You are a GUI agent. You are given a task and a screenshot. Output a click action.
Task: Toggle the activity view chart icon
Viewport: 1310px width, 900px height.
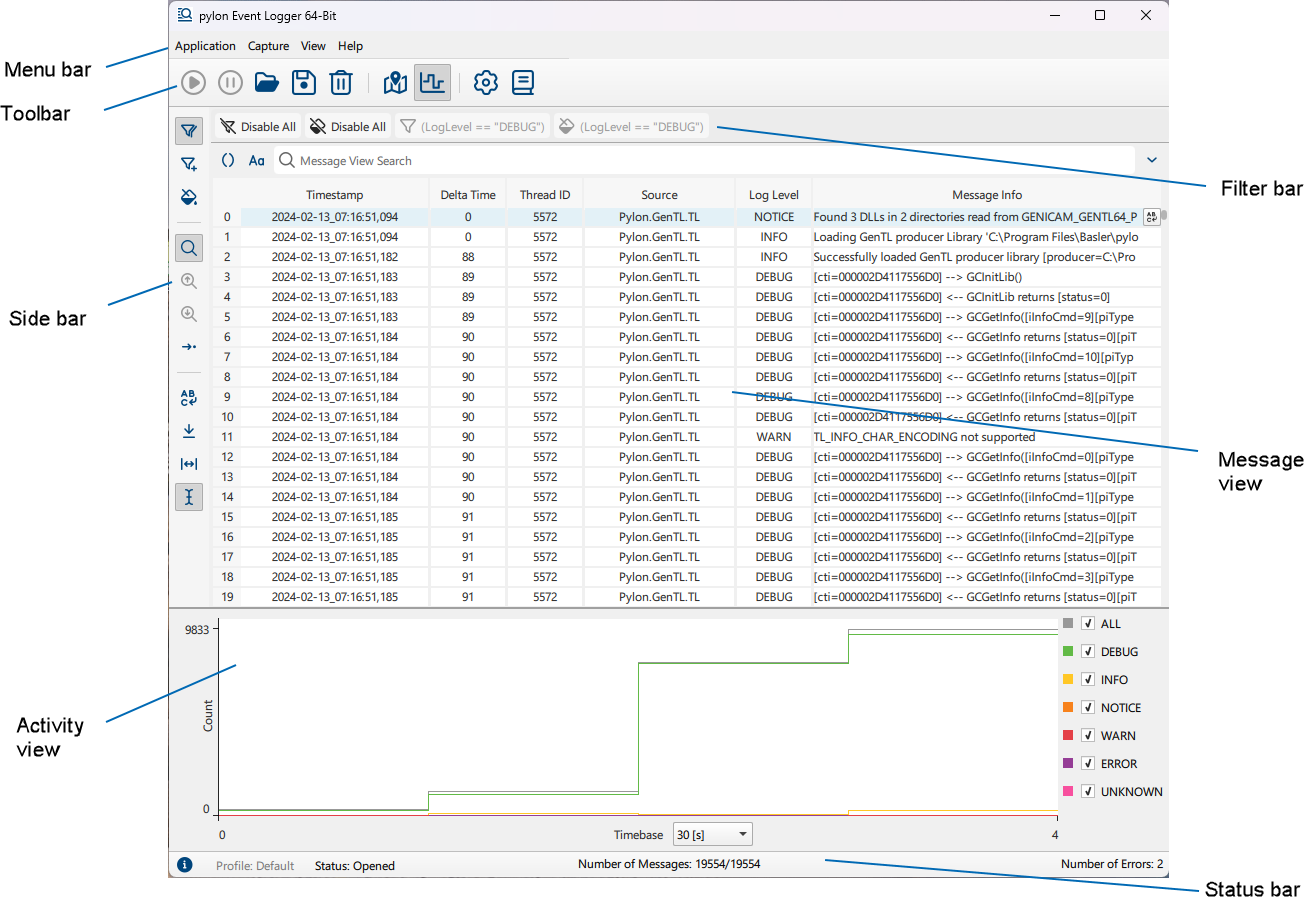pyautogui.click(x=432, y=83)
